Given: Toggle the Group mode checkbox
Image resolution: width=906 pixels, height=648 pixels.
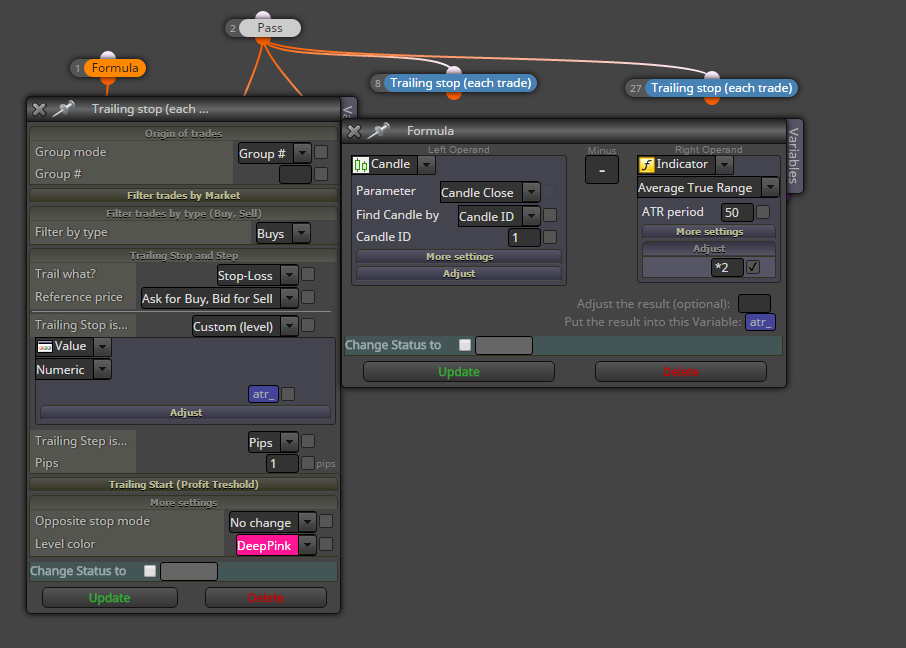Looking at the screenshot, I should click(321, 152).
